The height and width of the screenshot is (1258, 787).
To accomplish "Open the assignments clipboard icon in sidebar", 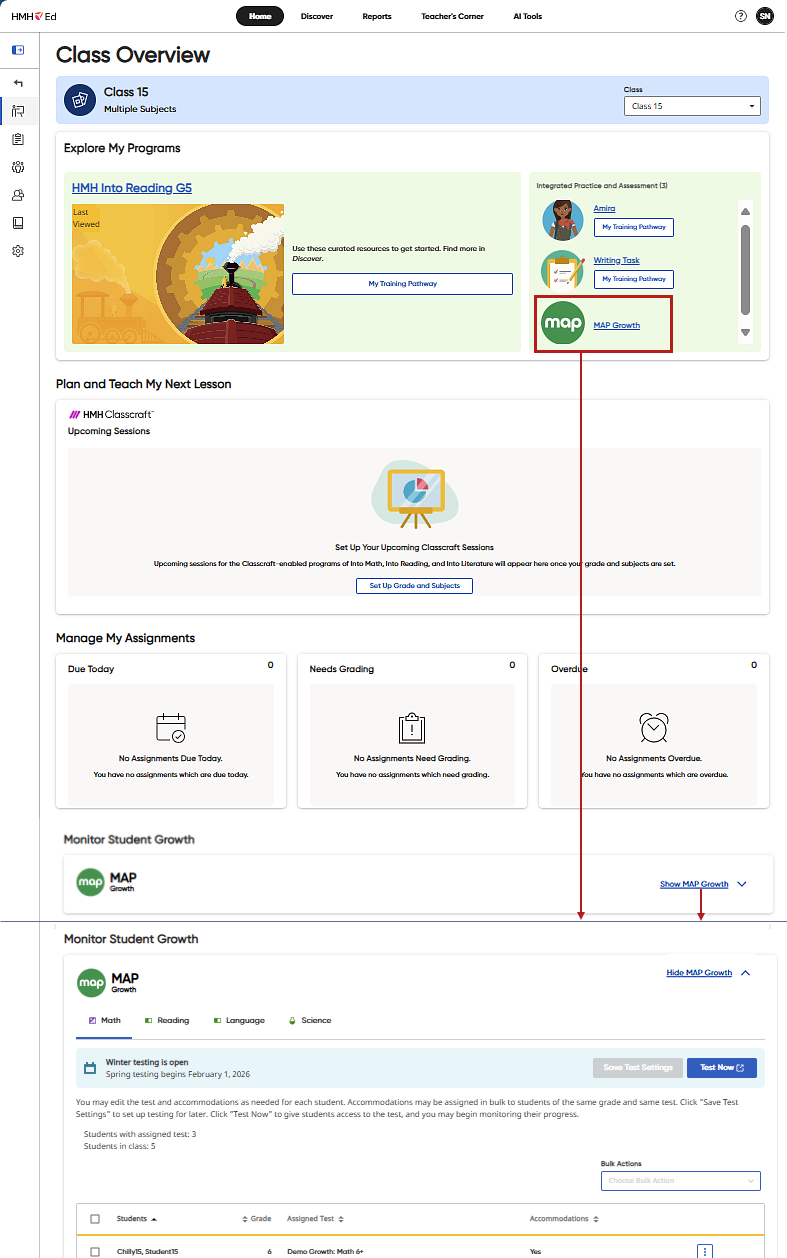I will point(18,139).
